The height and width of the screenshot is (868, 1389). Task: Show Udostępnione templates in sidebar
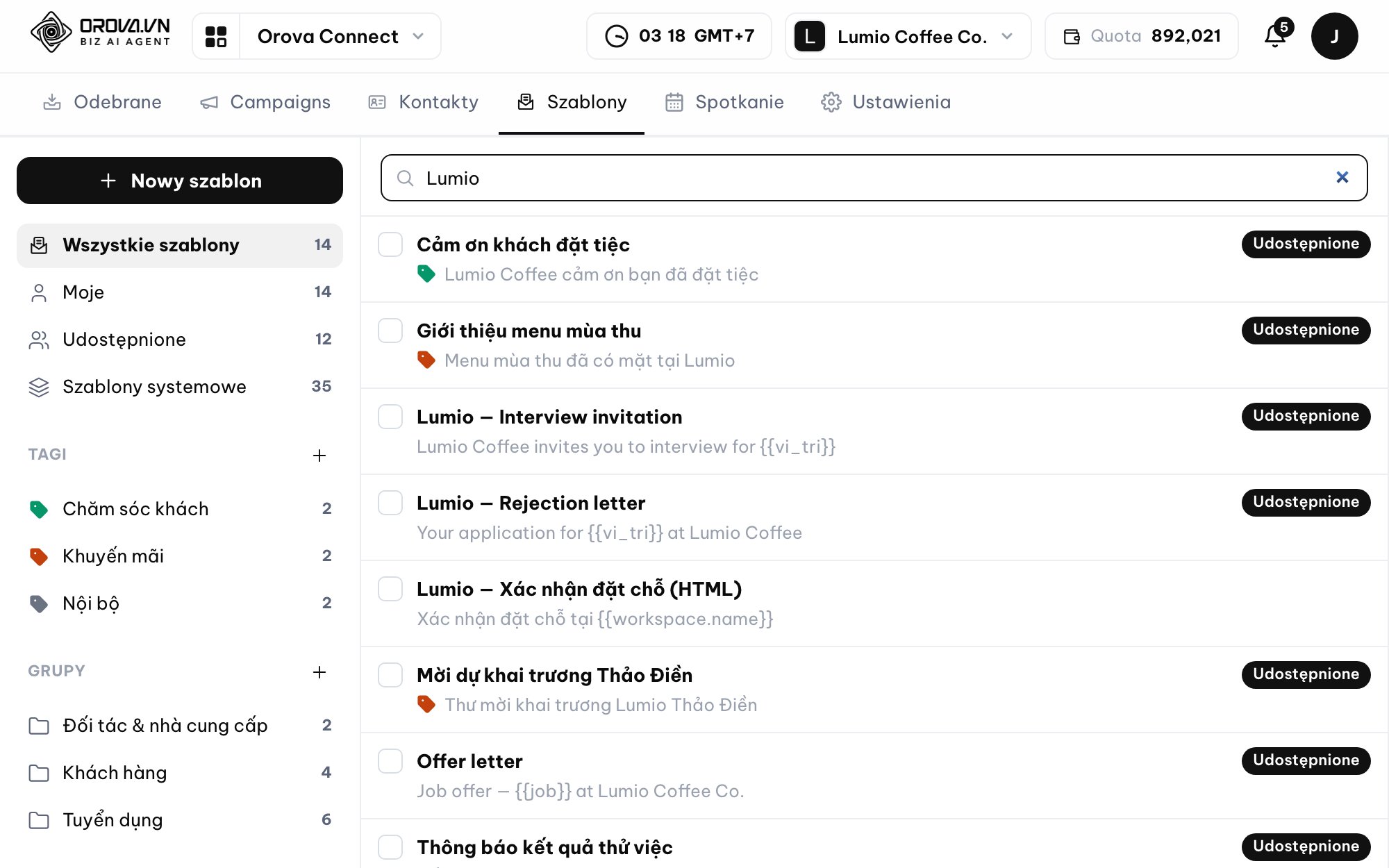pos(180,340)
